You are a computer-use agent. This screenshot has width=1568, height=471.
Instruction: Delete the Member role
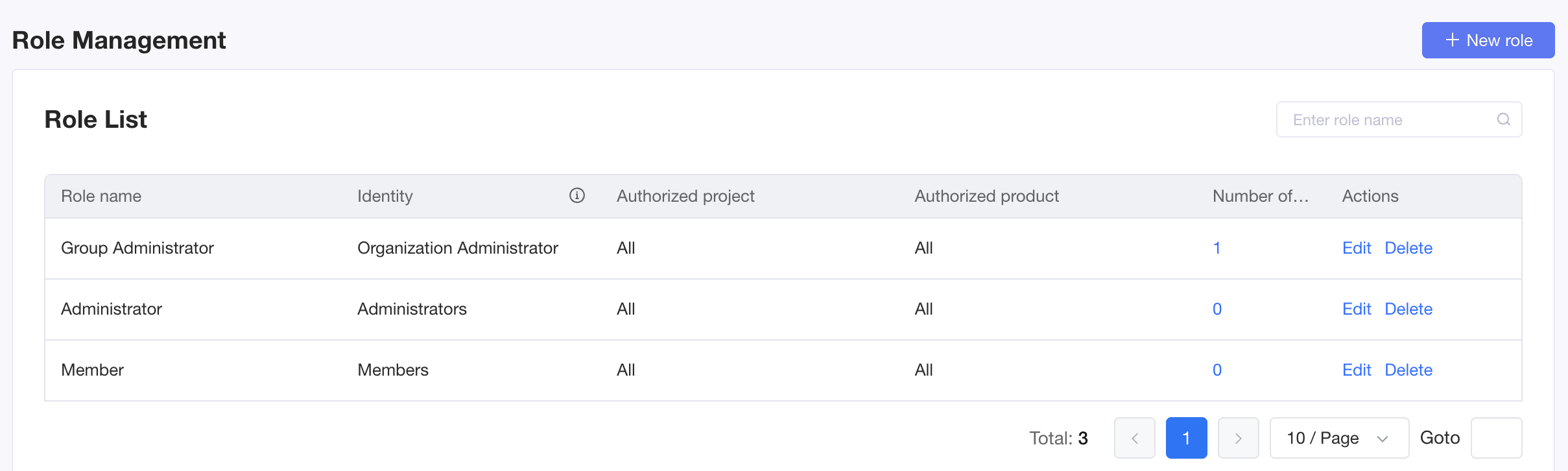[1408, 370]
